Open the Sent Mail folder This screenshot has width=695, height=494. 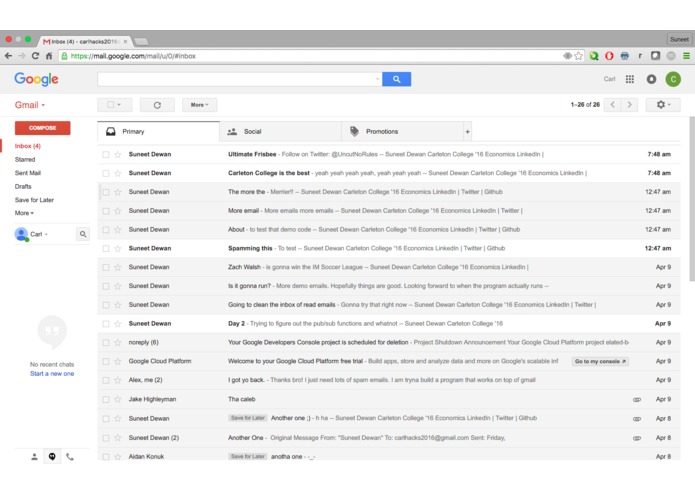pos(27,173)
